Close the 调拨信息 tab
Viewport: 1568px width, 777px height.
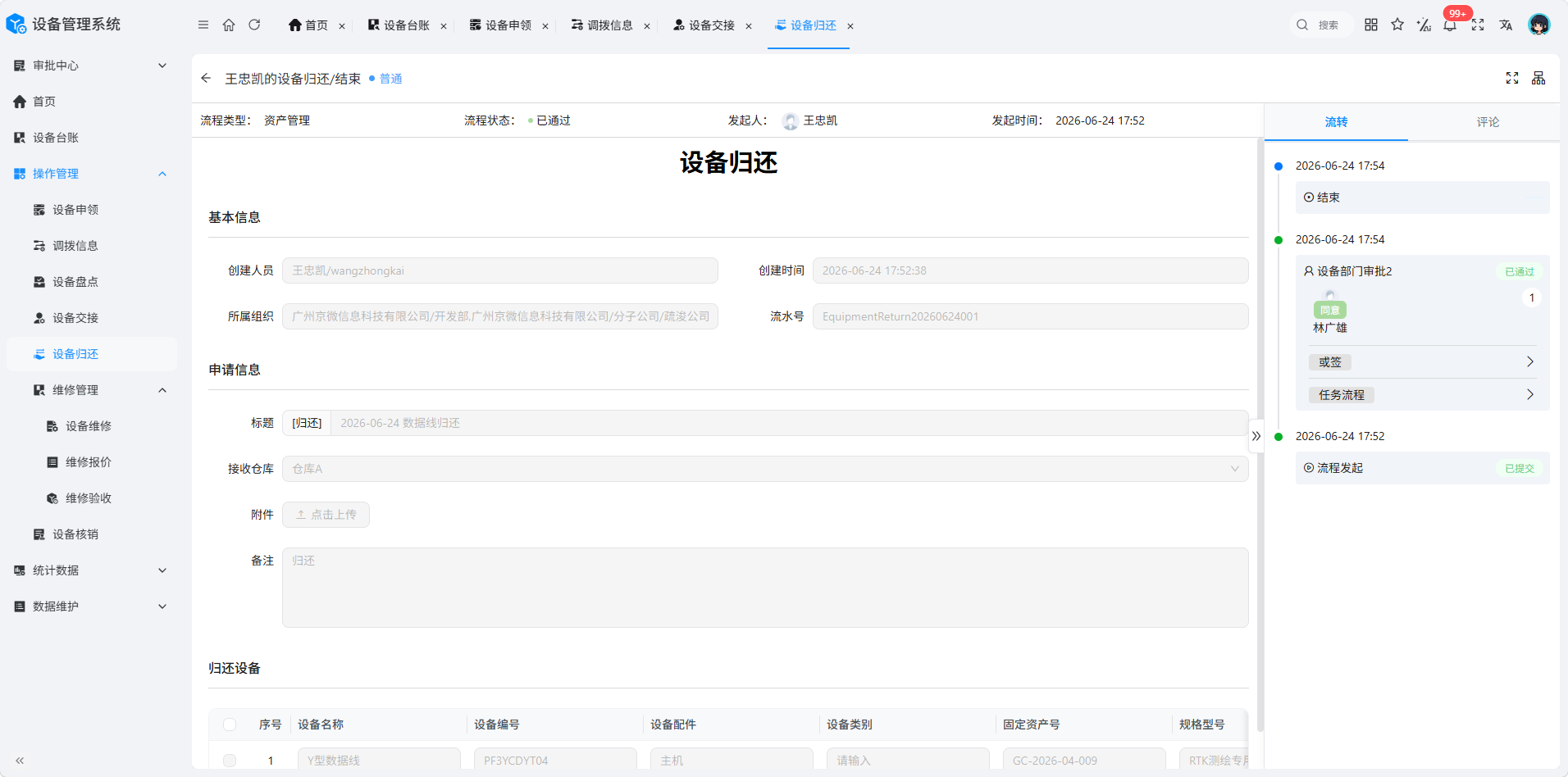click(647, 26)
